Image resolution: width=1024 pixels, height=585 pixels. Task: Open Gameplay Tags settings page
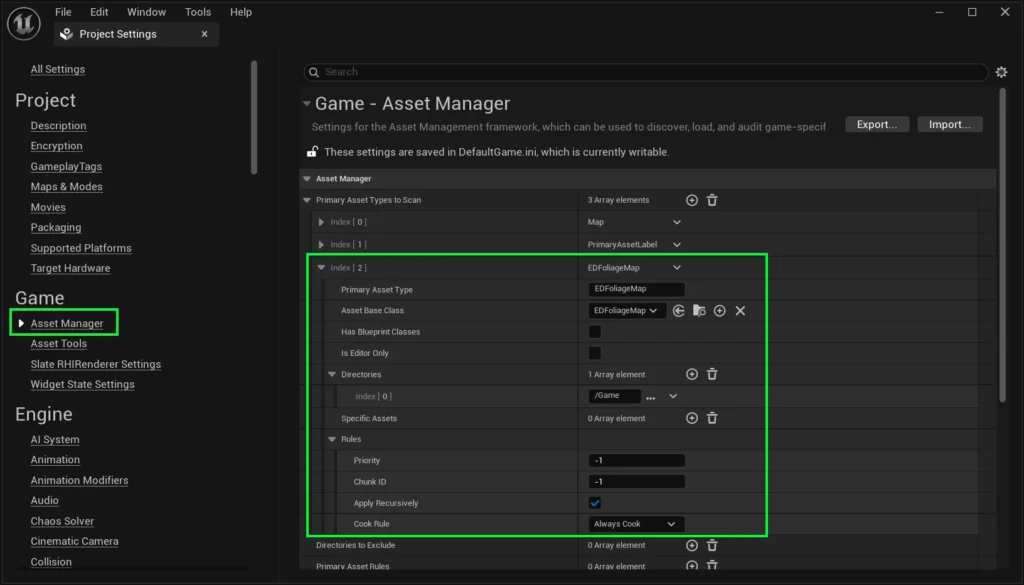click(66, 166)
